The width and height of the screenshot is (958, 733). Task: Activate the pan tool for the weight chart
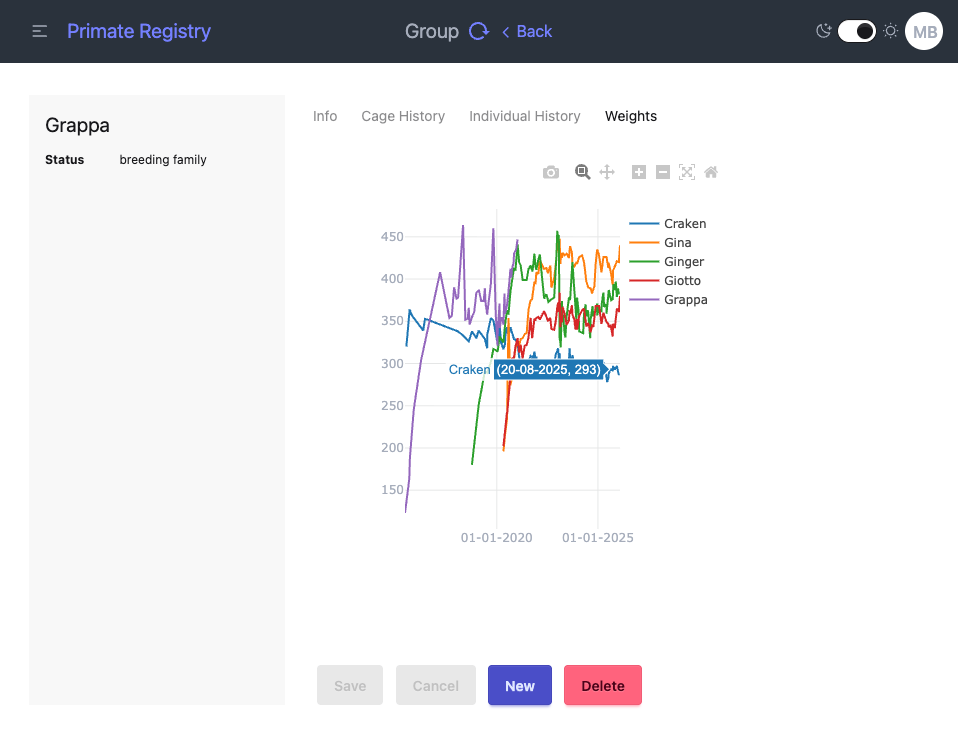tap(606, 172)
